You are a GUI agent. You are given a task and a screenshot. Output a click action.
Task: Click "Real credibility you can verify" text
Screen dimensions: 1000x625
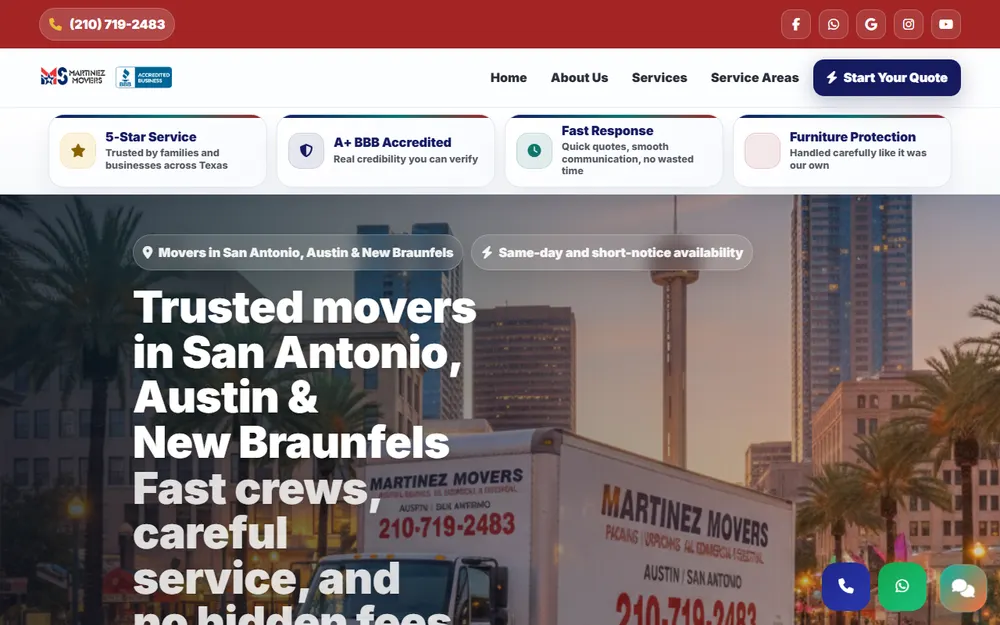click(x=406, y=159)
